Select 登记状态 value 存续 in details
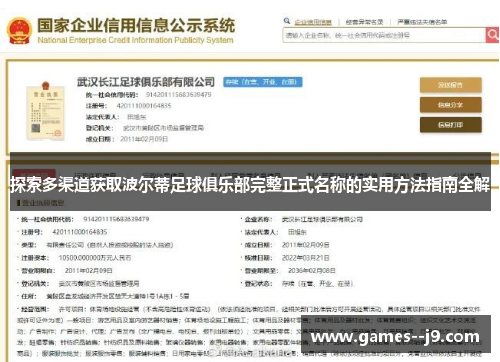This screenshot has width=500, height=362. click(317, 284)
